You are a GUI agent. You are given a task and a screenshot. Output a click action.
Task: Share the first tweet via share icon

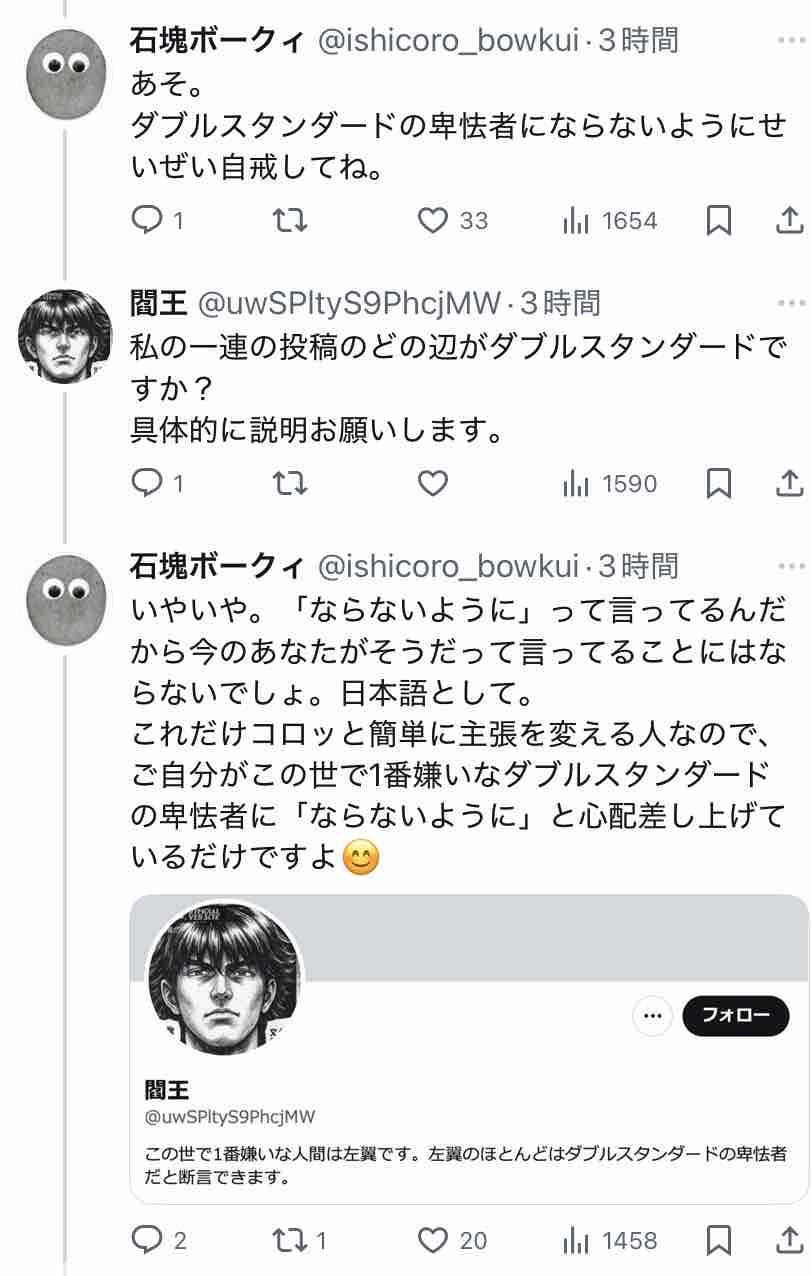click(x=788, y=221)
